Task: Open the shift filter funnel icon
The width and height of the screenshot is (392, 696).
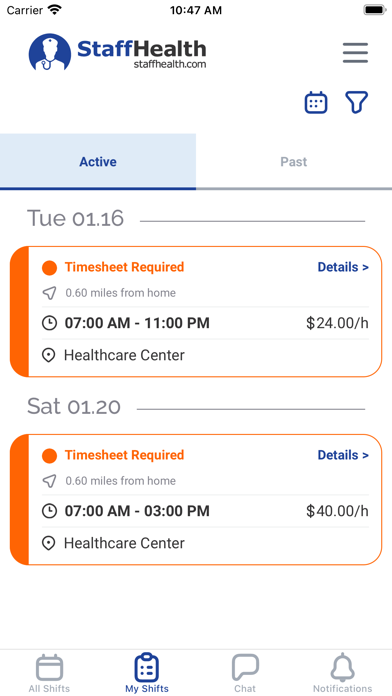Action: click(x=357, y=103)
